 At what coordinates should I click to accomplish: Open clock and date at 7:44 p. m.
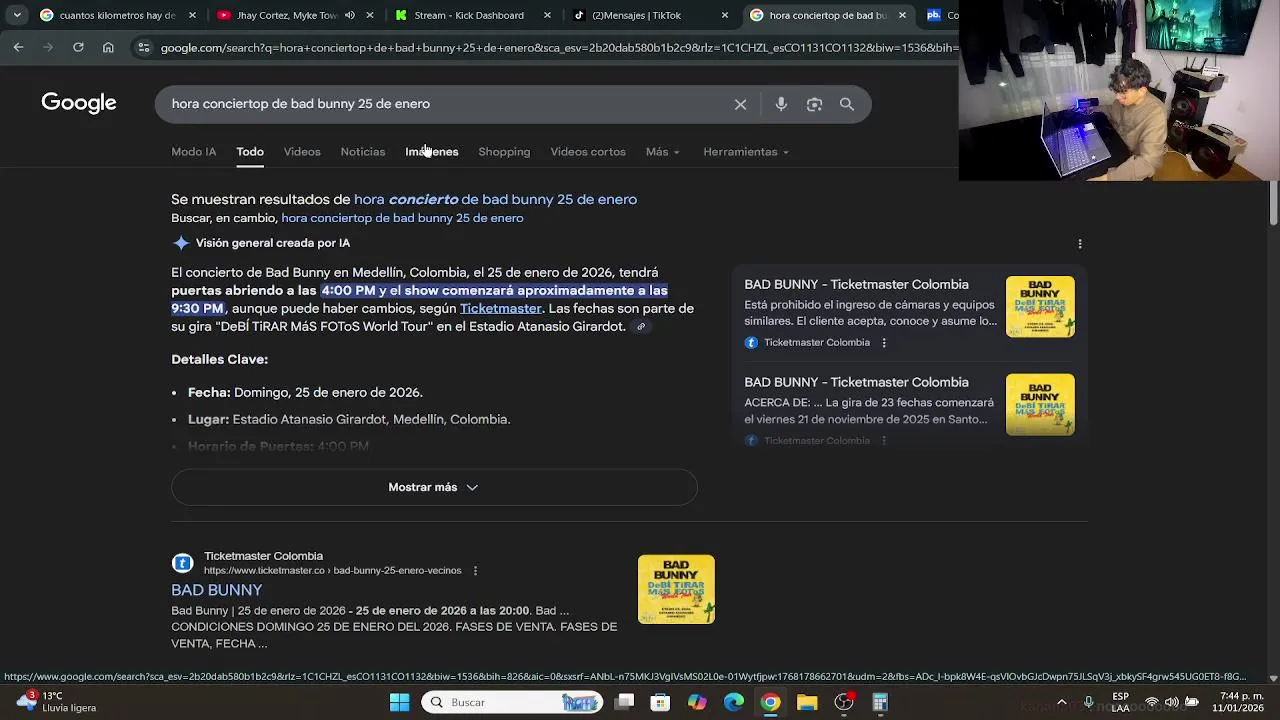click(x=1237, y=702)
